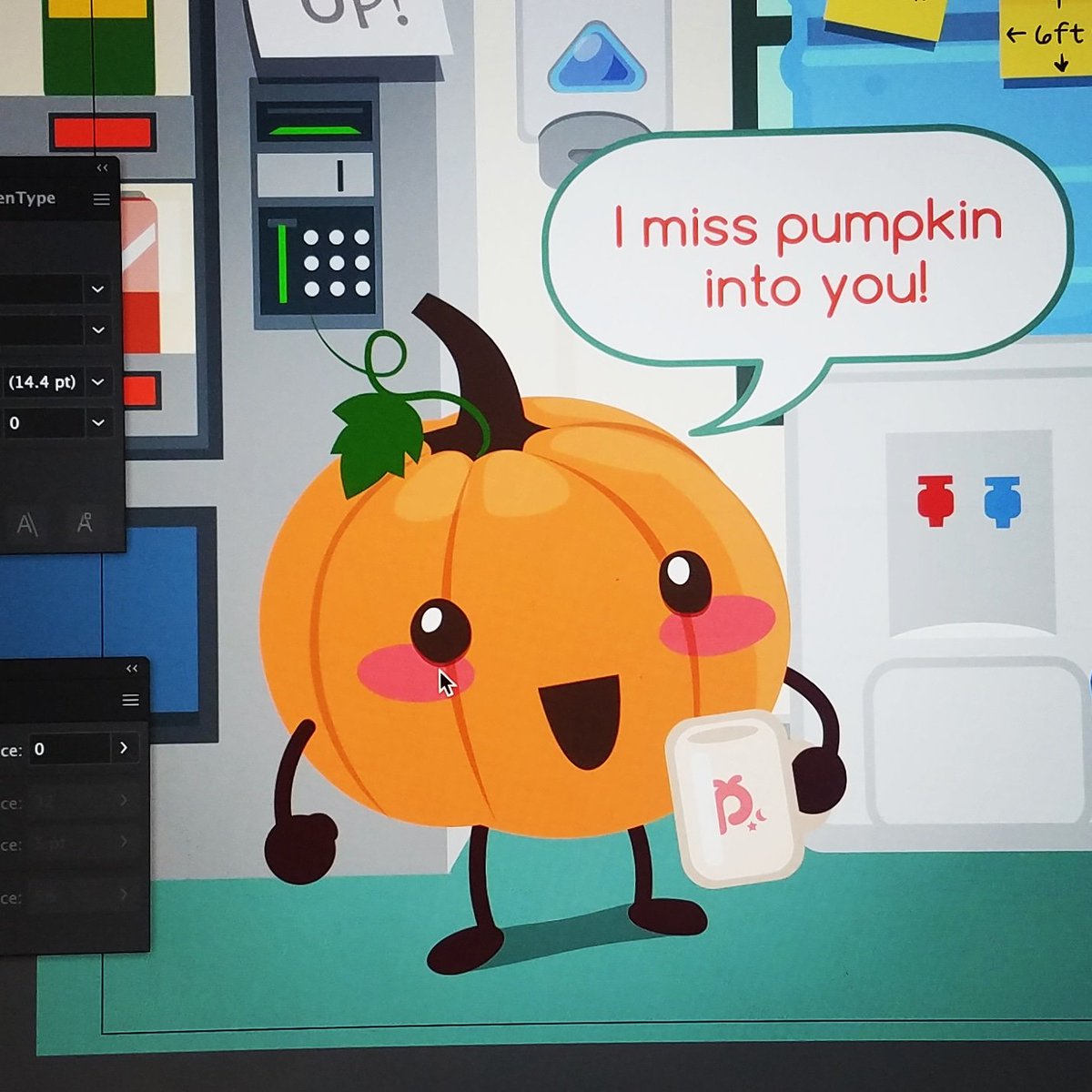
Task: Click the lower panel field showing 0
Action: click(x=68, y=749)
